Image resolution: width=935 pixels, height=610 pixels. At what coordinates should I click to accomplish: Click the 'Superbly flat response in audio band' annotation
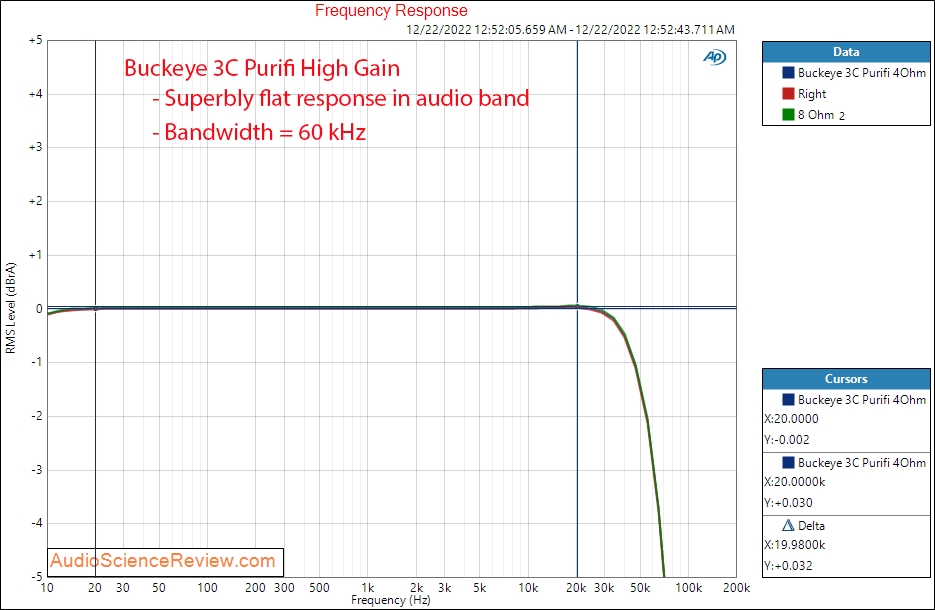[340, 98]
